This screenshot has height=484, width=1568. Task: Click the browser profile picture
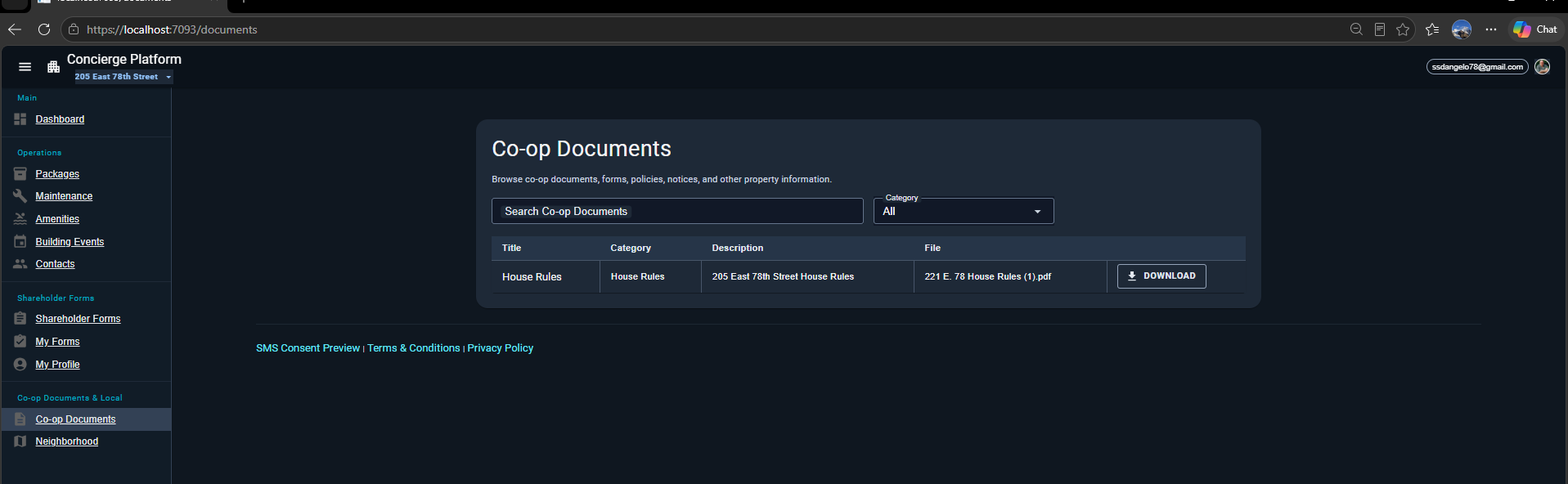point(1462,29)
